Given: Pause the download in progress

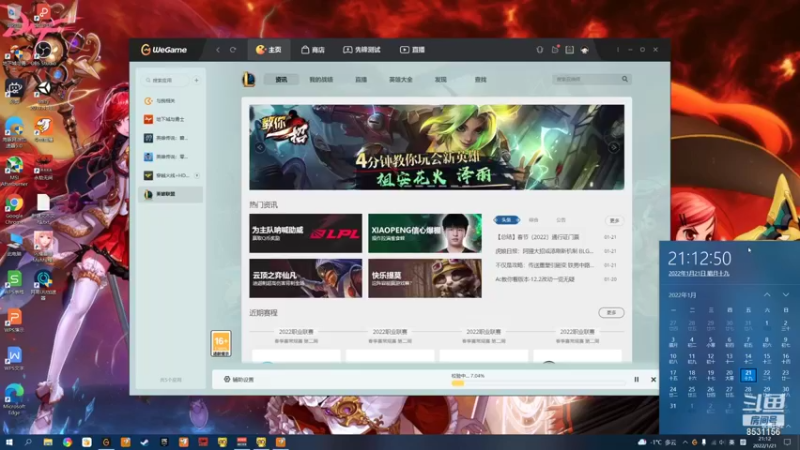Looking at the screenshot, I should (x=636, y=380).
